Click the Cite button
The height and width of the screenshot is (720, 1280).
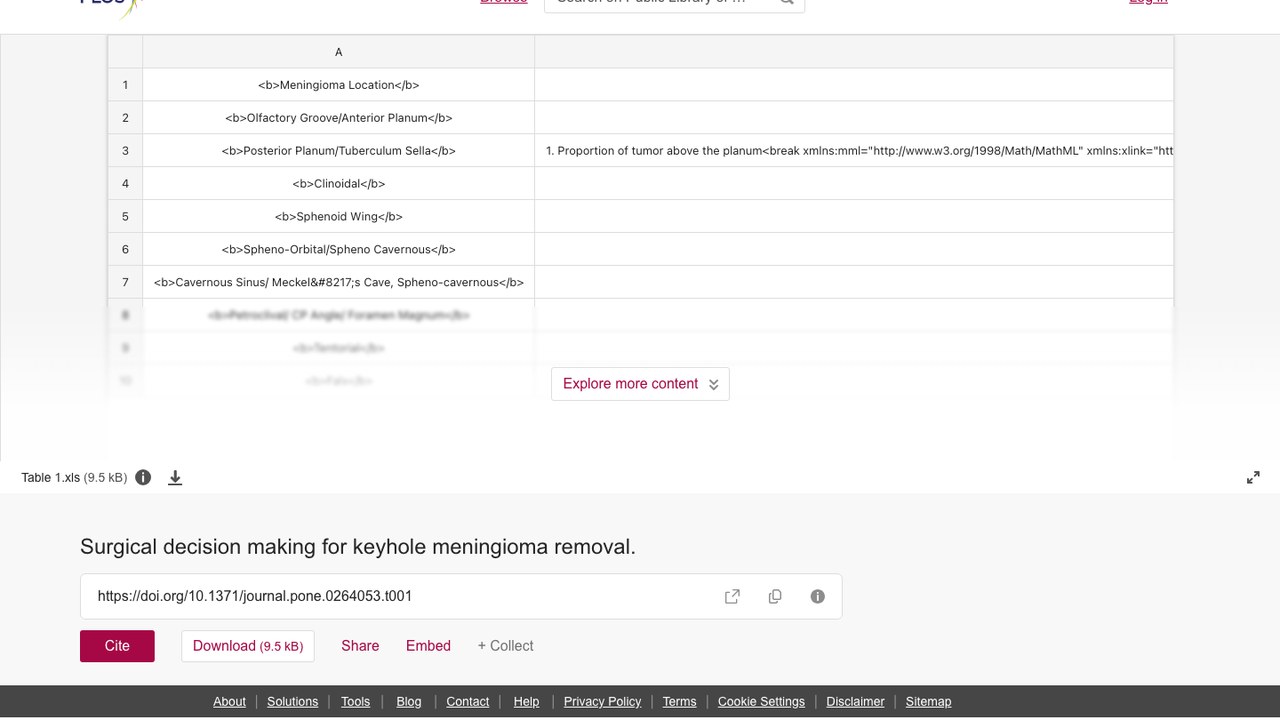[117, 646]
